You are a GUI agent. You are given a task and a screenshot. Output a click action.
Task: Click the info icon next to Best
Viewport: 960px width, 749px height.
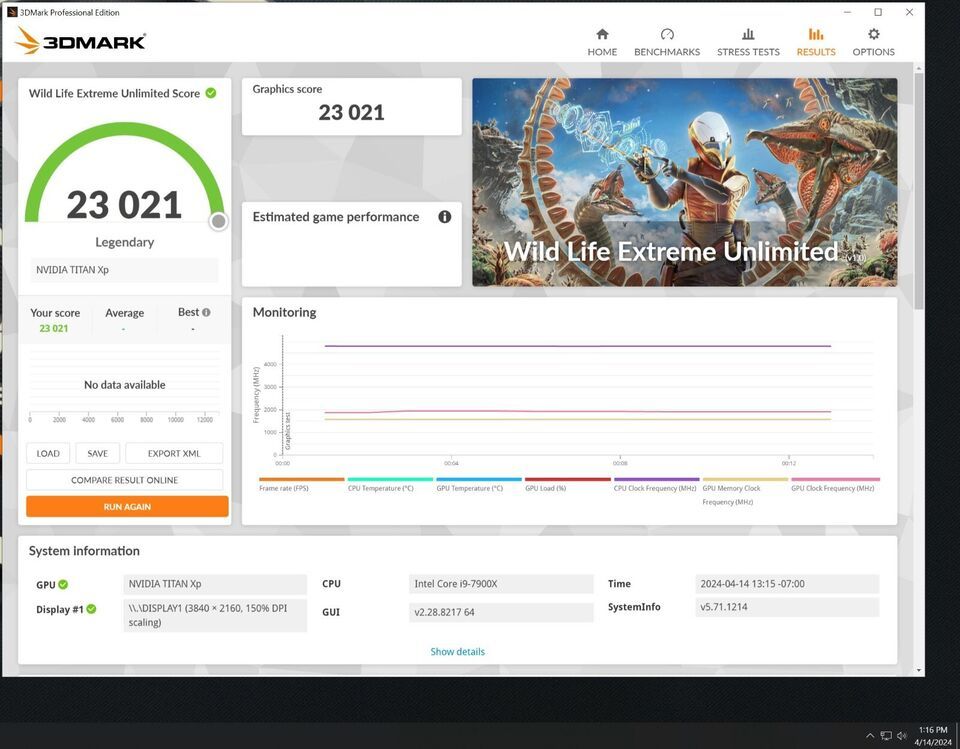pyautogui.click(x=206, y=312)
